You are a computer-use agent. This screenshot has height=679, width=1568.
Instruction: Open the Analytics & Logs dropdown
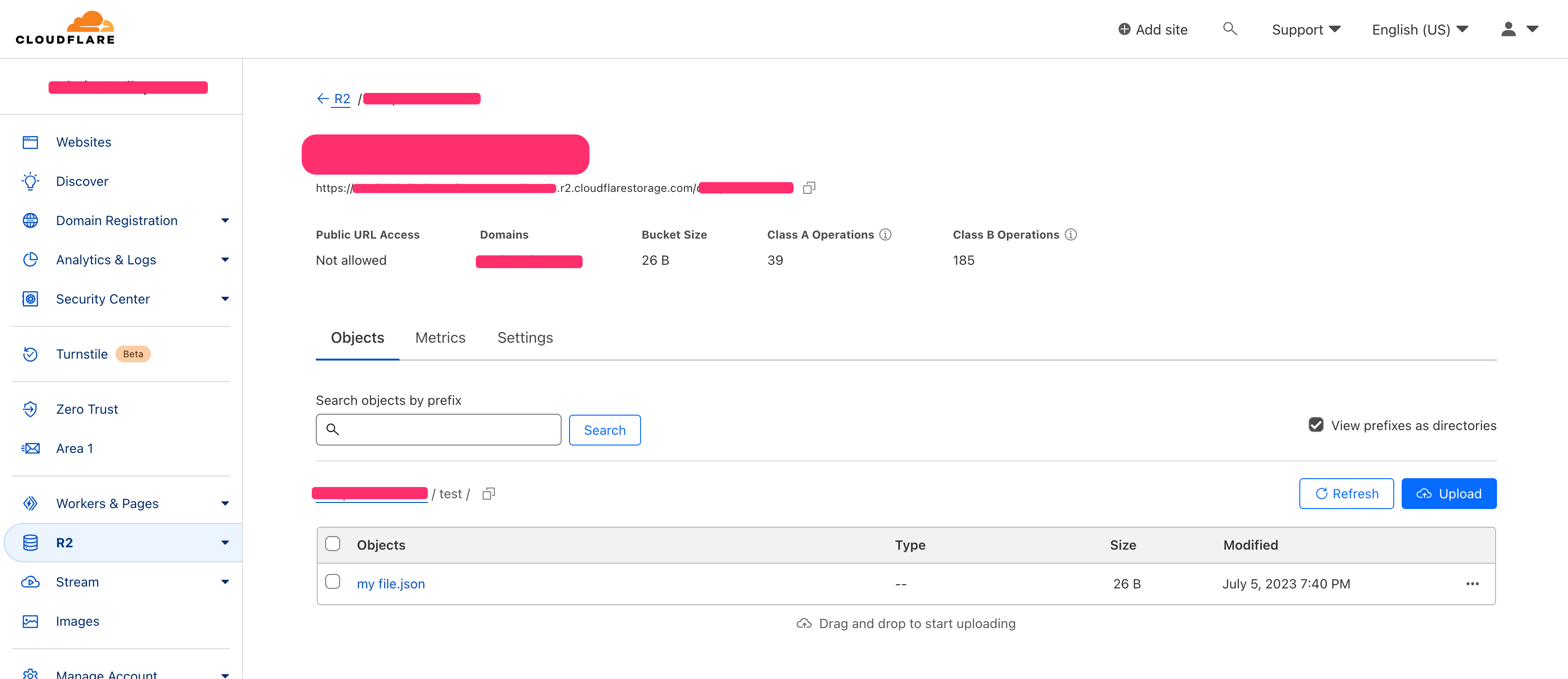point(225,259)
